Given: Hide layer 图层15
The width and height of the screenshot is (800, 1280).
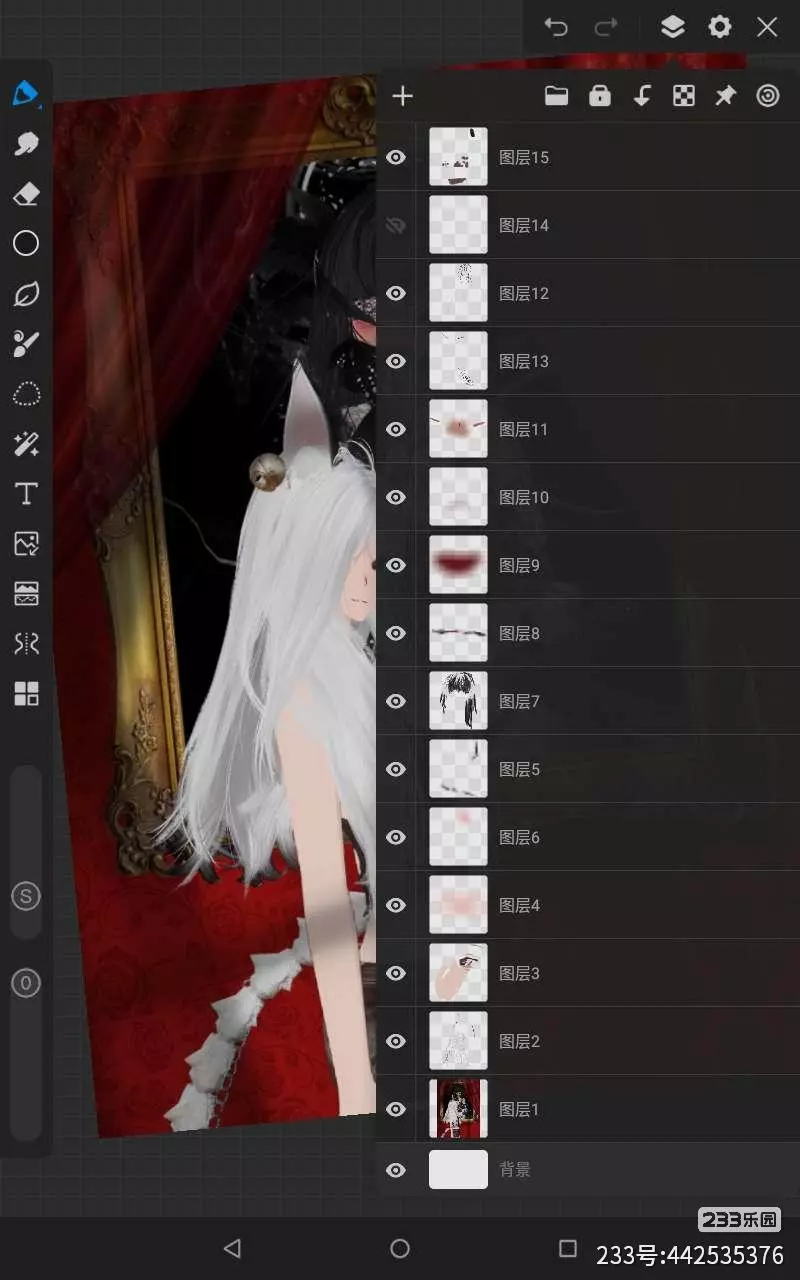Looking at the screenshot, I should pyautogui.click(x=397, y=157).
